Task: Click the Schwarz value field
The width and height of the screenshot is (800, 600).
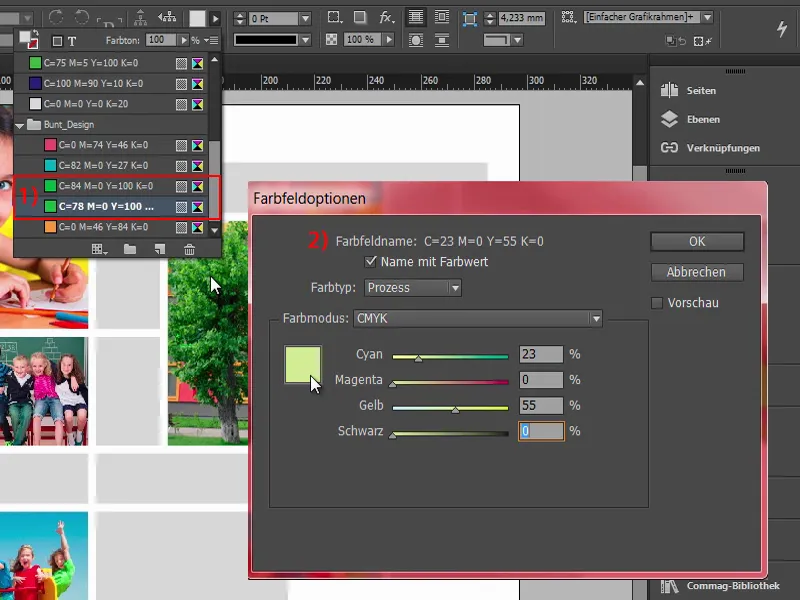Action: coord(541,431)
